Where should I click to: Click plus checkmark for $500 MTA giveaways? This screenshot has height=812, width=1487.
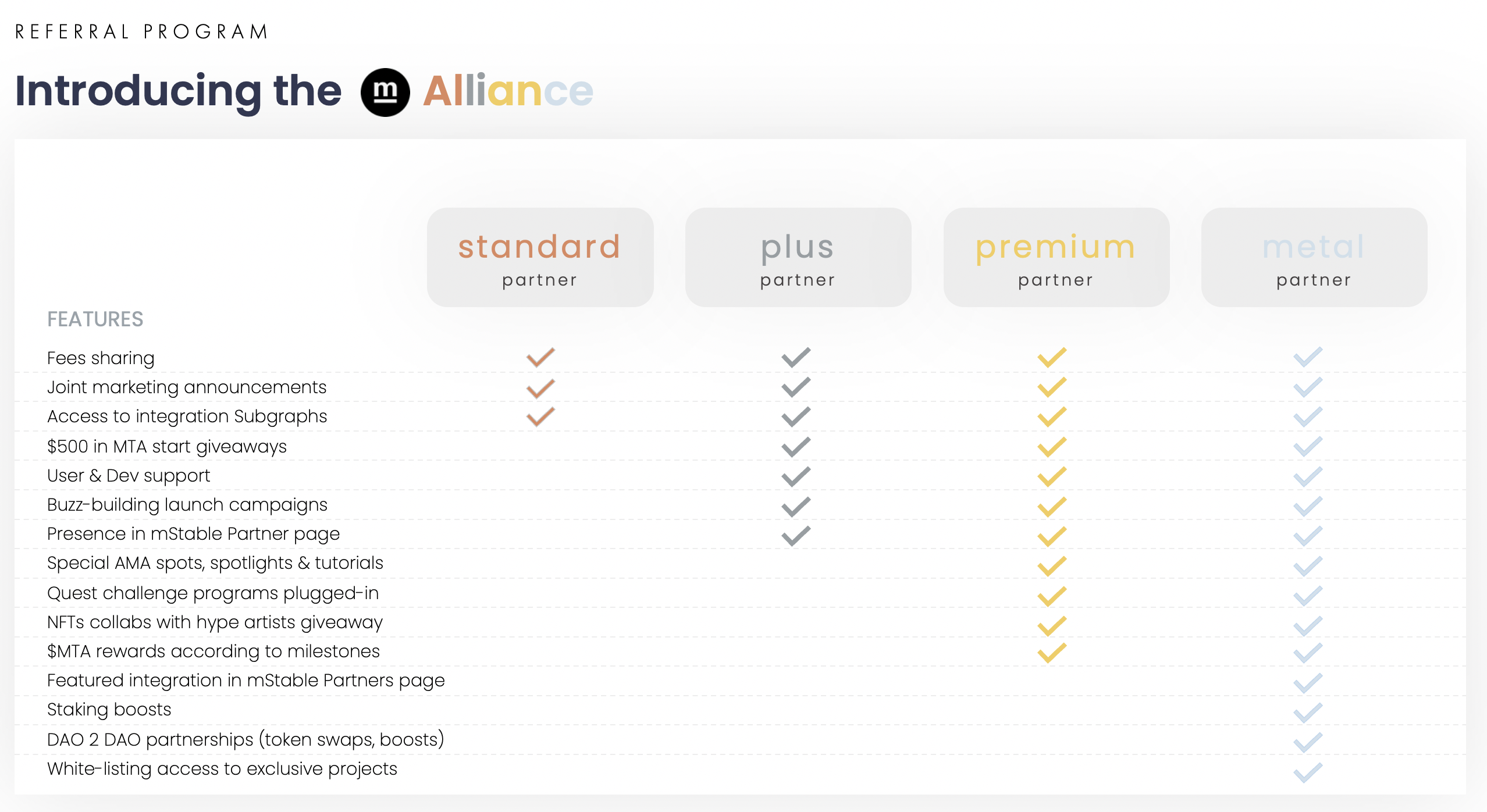coord(796,447)
